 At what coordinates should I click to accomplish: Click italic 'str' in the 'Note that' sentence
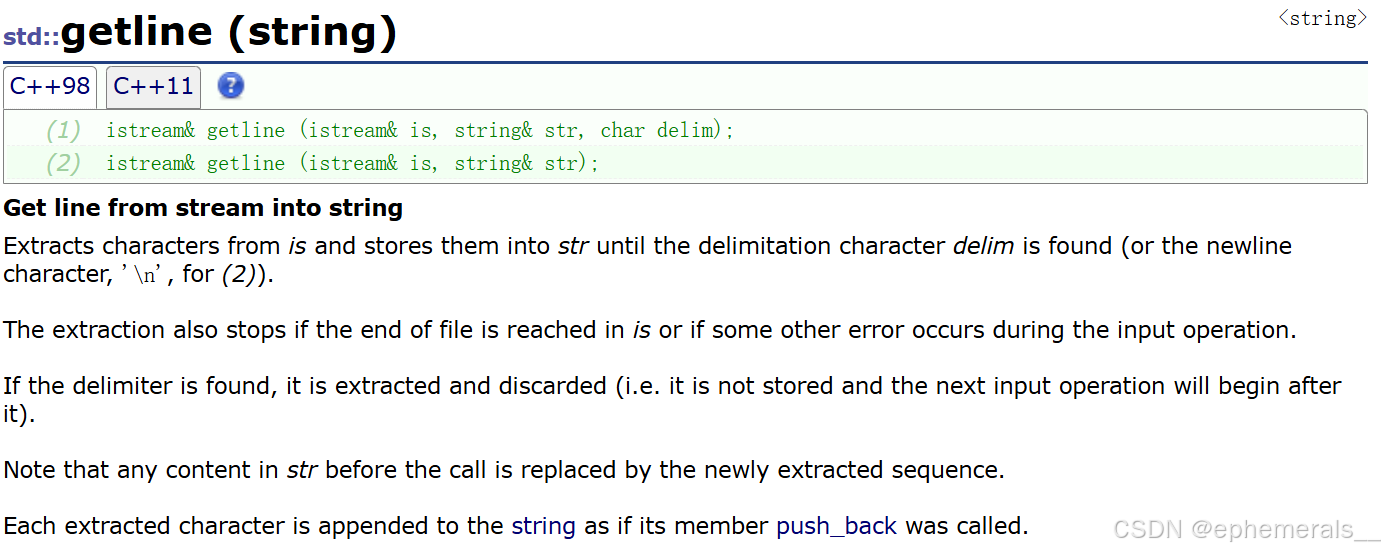click(301, 470)
